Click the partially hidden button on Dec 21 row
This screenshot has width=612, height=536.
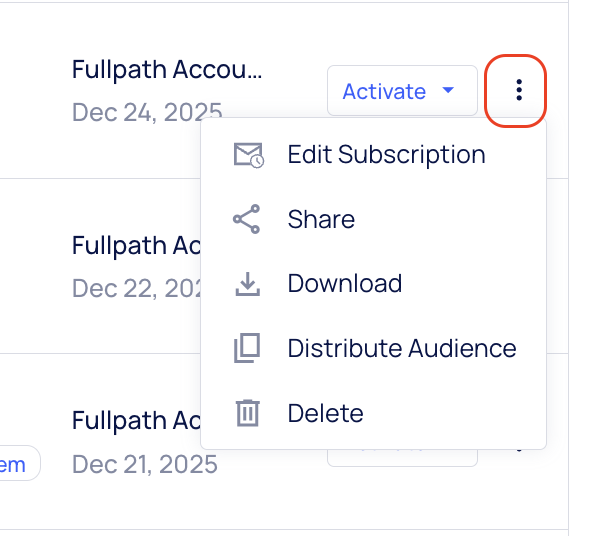tap(402, 459)
